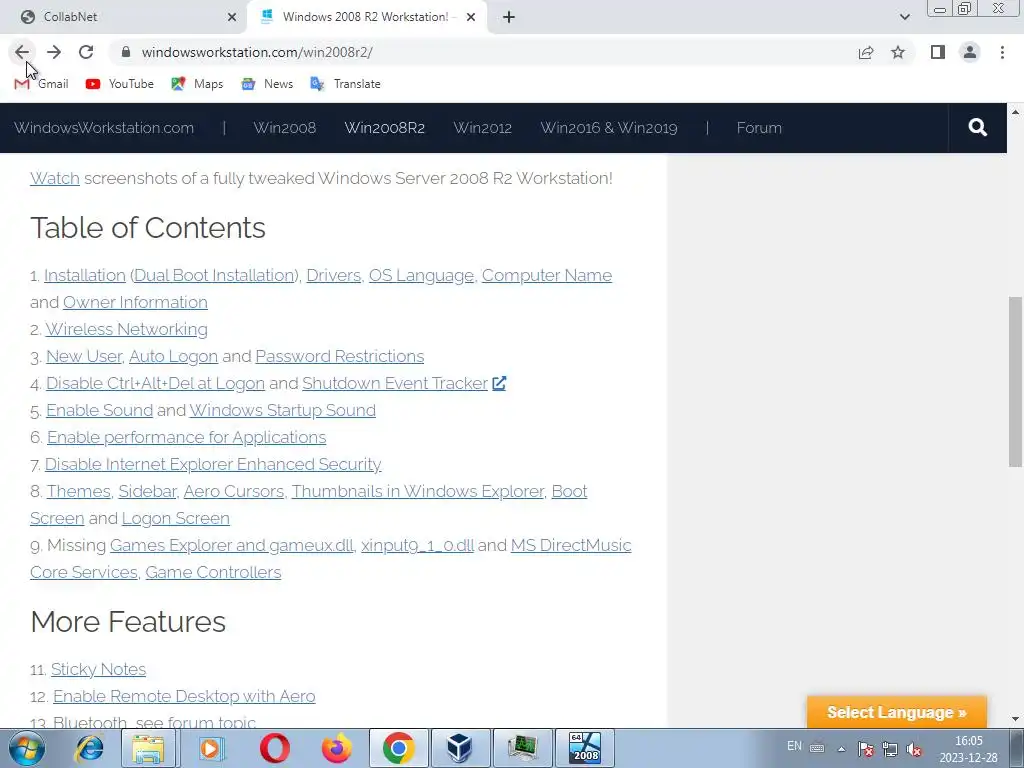
Task: Open the xinput9_1_0.dll link
Action: point(417,545)
